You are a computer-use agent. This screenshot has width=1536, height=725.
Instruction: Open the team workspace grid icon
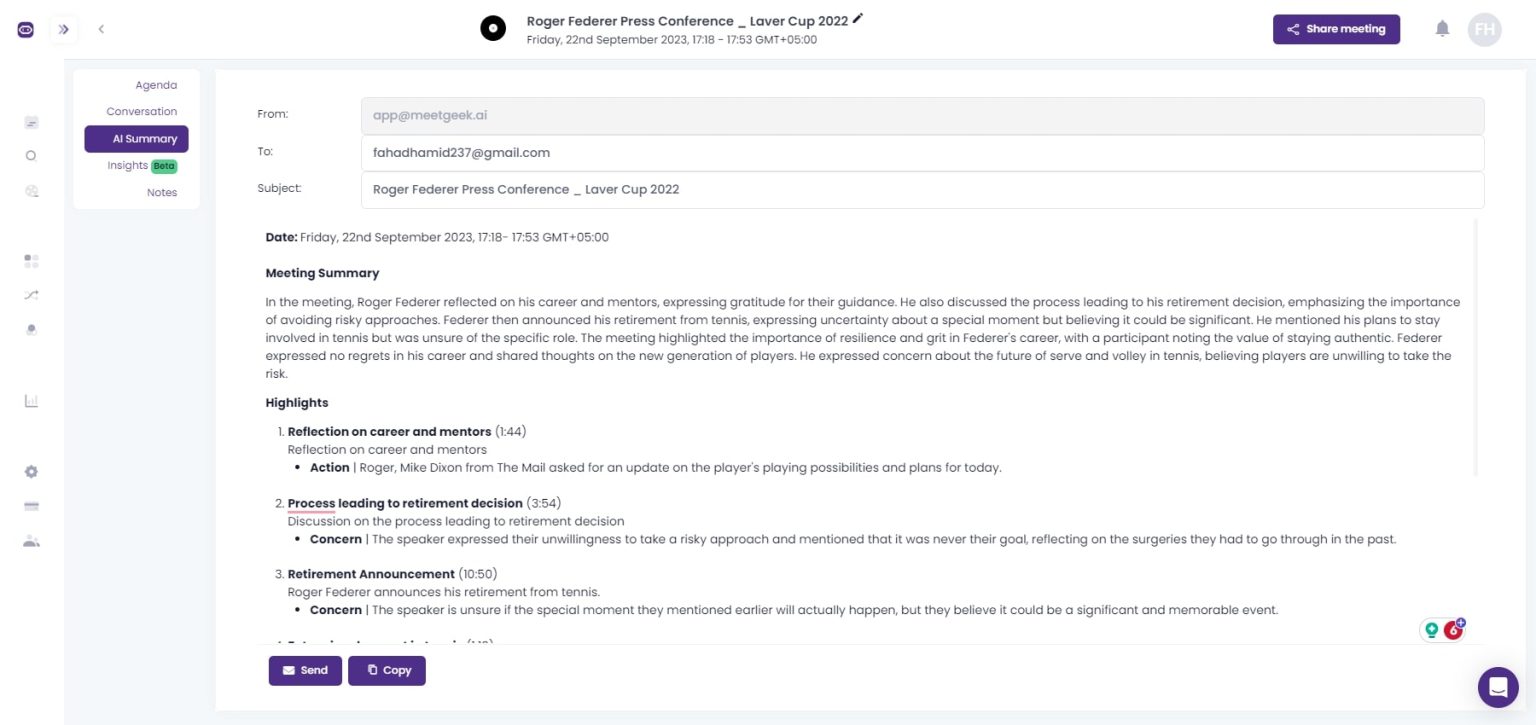pyautogui.click(x=31, y=261)
